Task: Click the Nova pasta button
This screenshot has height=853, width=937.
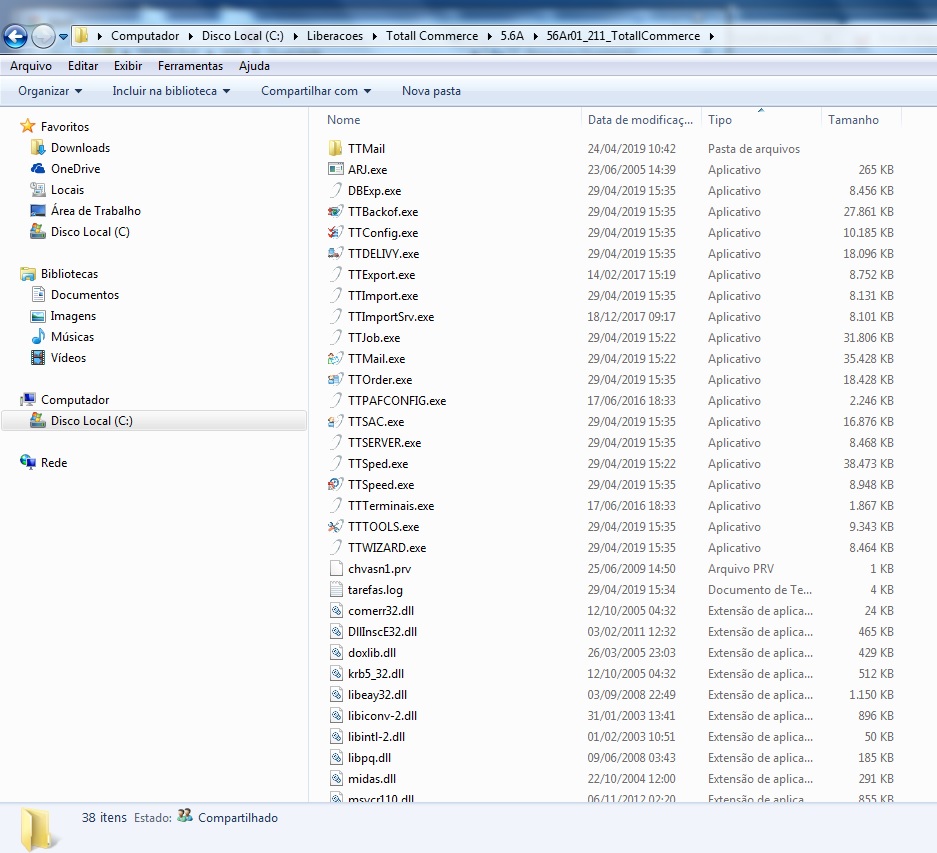Action: (431, 91)
